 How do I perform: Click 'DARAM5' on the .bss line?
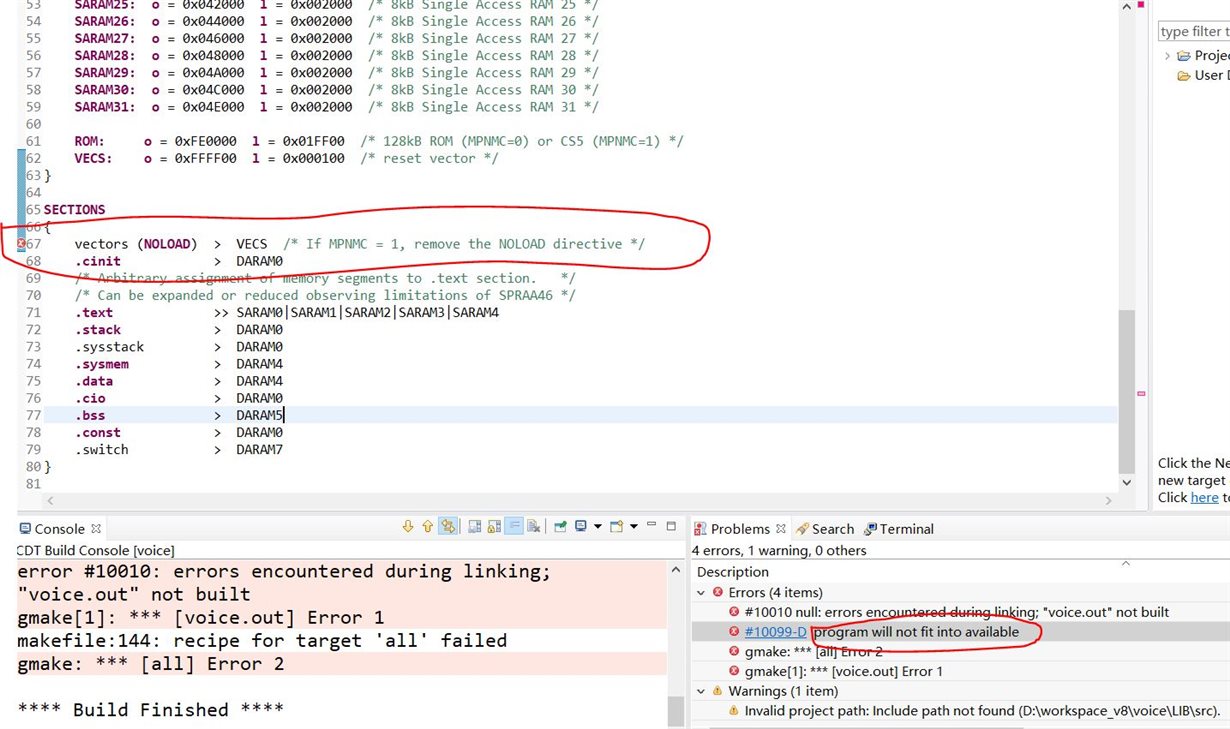(x=260, y=415)
